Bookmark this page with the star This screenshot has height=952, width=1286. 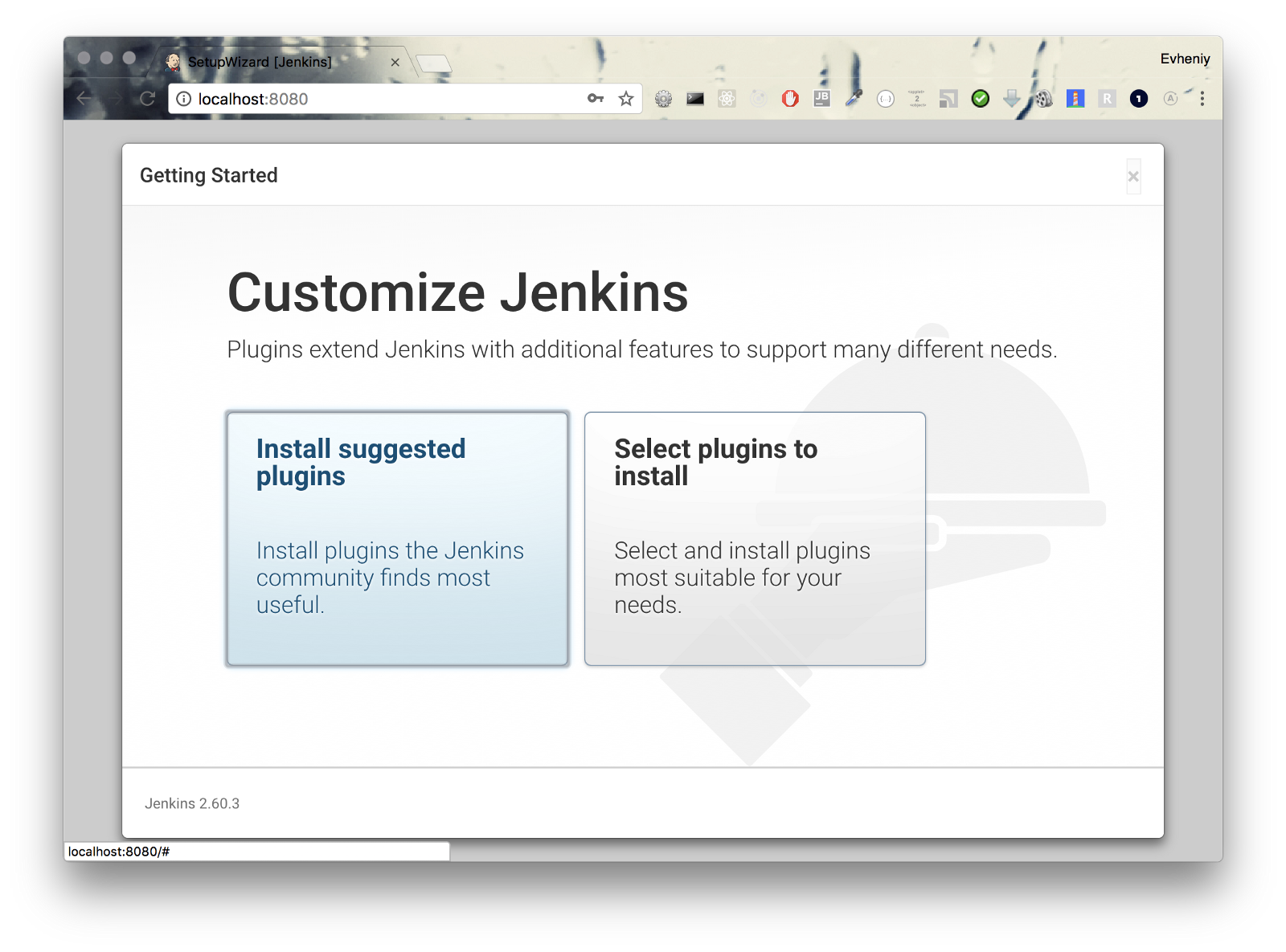coord(626,99)
